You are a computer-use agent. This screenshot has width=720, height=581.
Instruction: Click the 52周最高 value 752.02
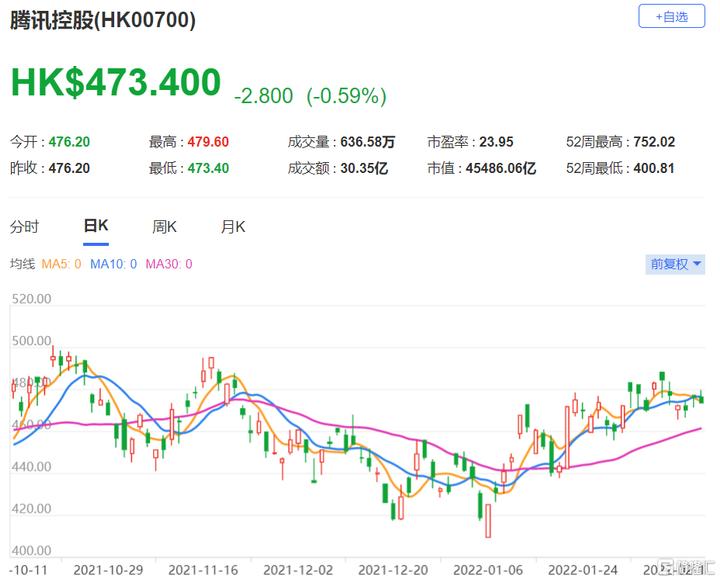[x=654, y=141]
